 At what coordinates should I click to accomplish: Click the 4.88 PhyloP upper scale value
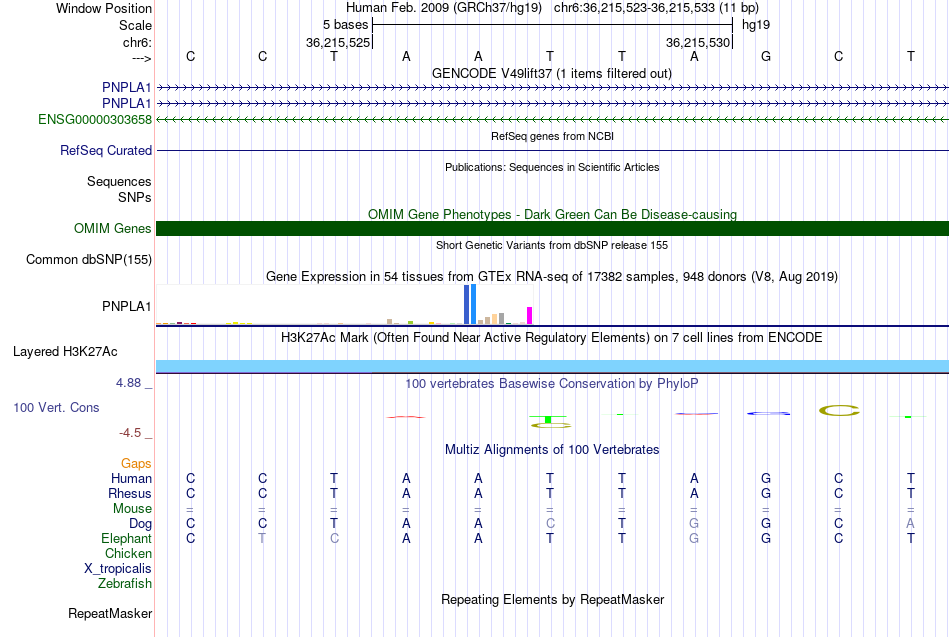tap(128, 383)
